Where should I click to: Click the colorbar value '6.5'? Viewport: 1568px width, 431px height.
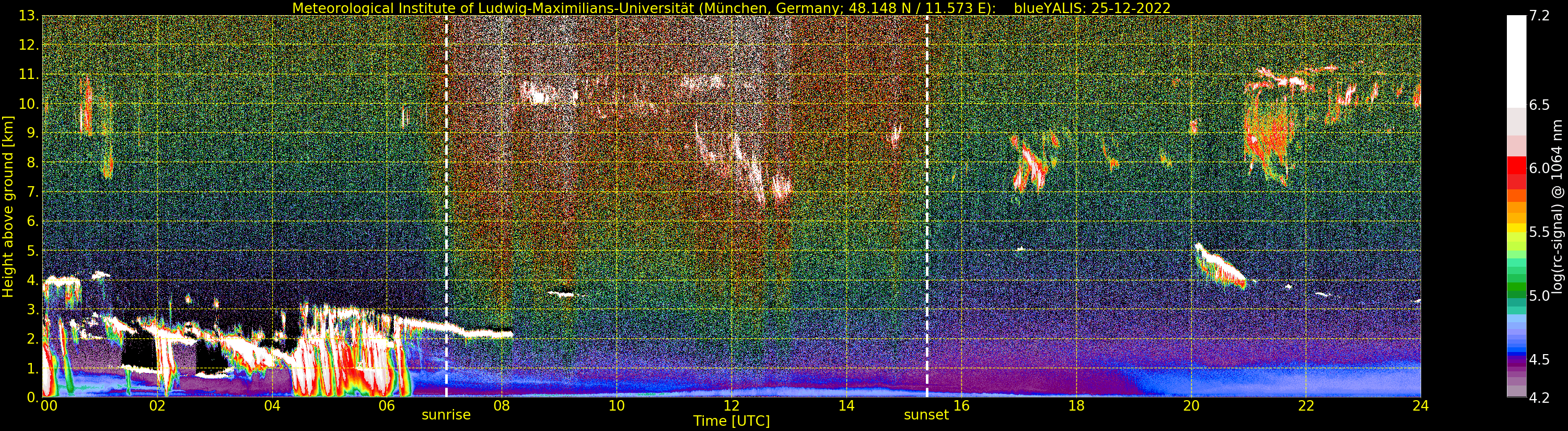click(1539, 105)
